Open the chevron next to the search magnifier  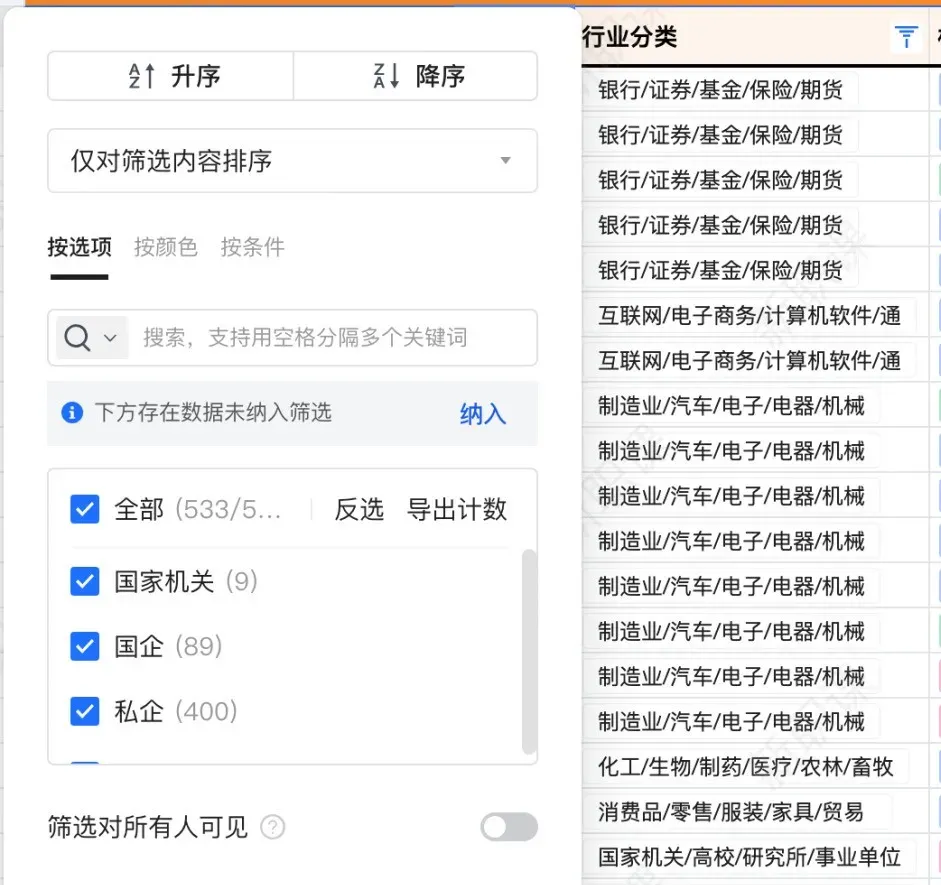108,338
